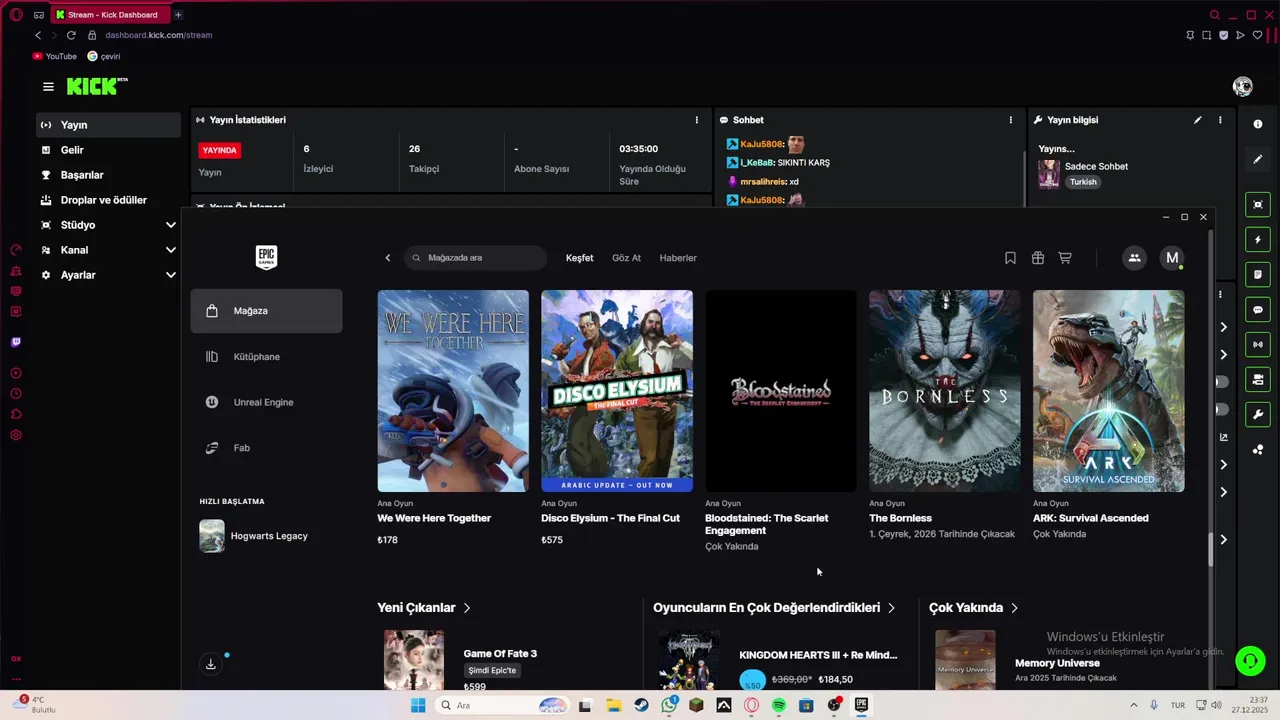Viewport: 1280px width, 720px height.
Task: Open the Epic downloads arrow icon
Action: [x=210, y=664]
